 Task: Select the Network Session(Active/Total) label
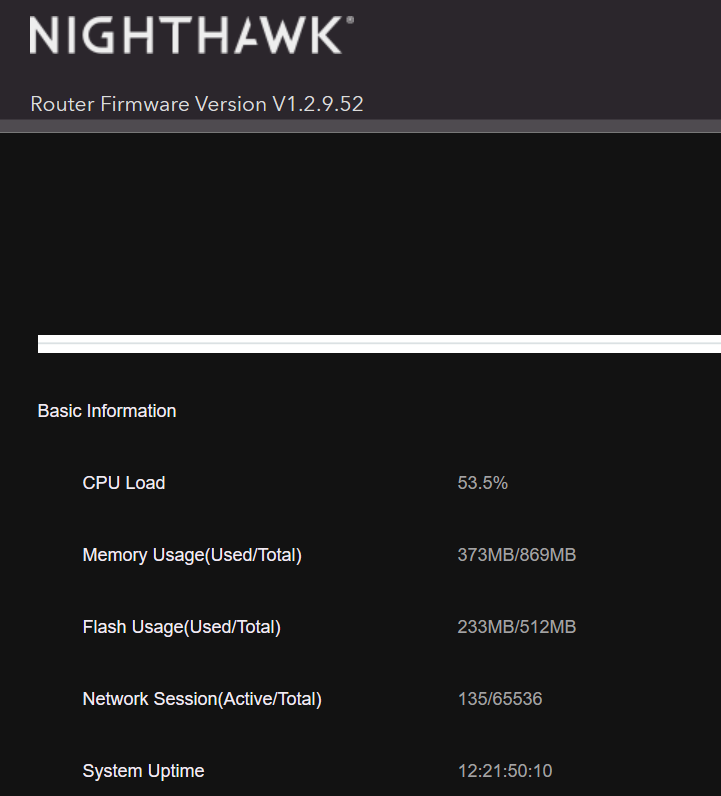[x=202, y=699]
